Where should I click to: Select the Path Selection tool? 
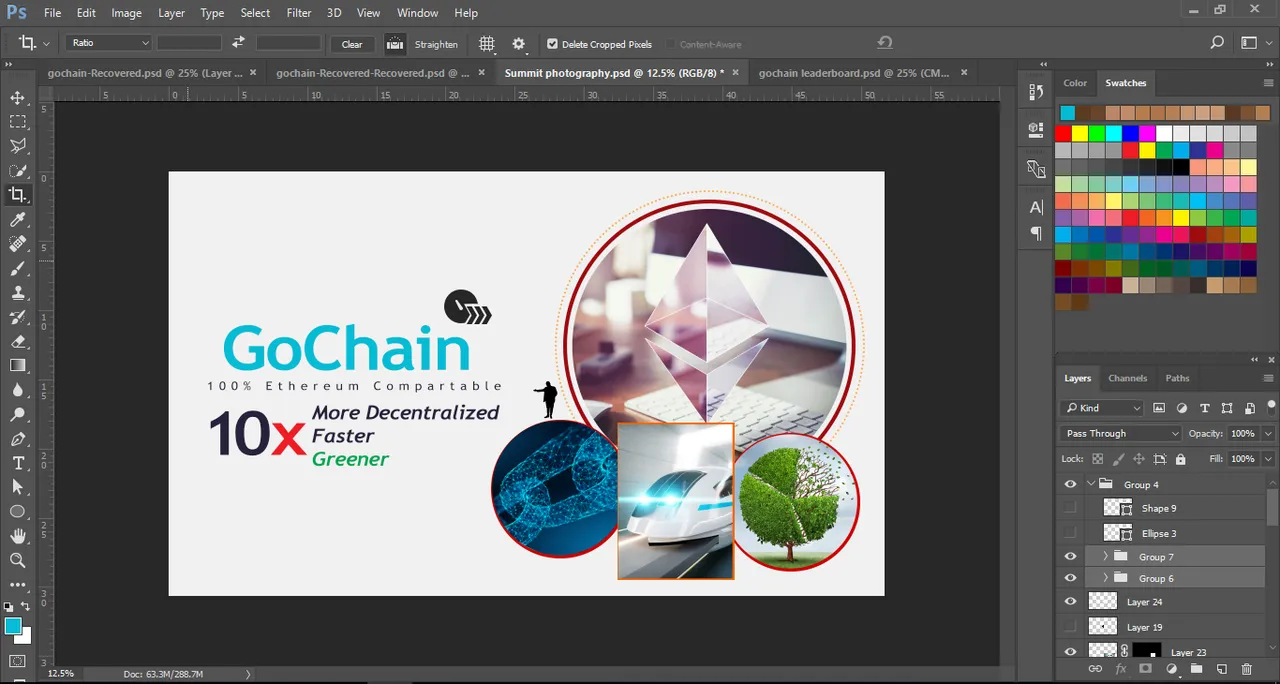point(18,487)
